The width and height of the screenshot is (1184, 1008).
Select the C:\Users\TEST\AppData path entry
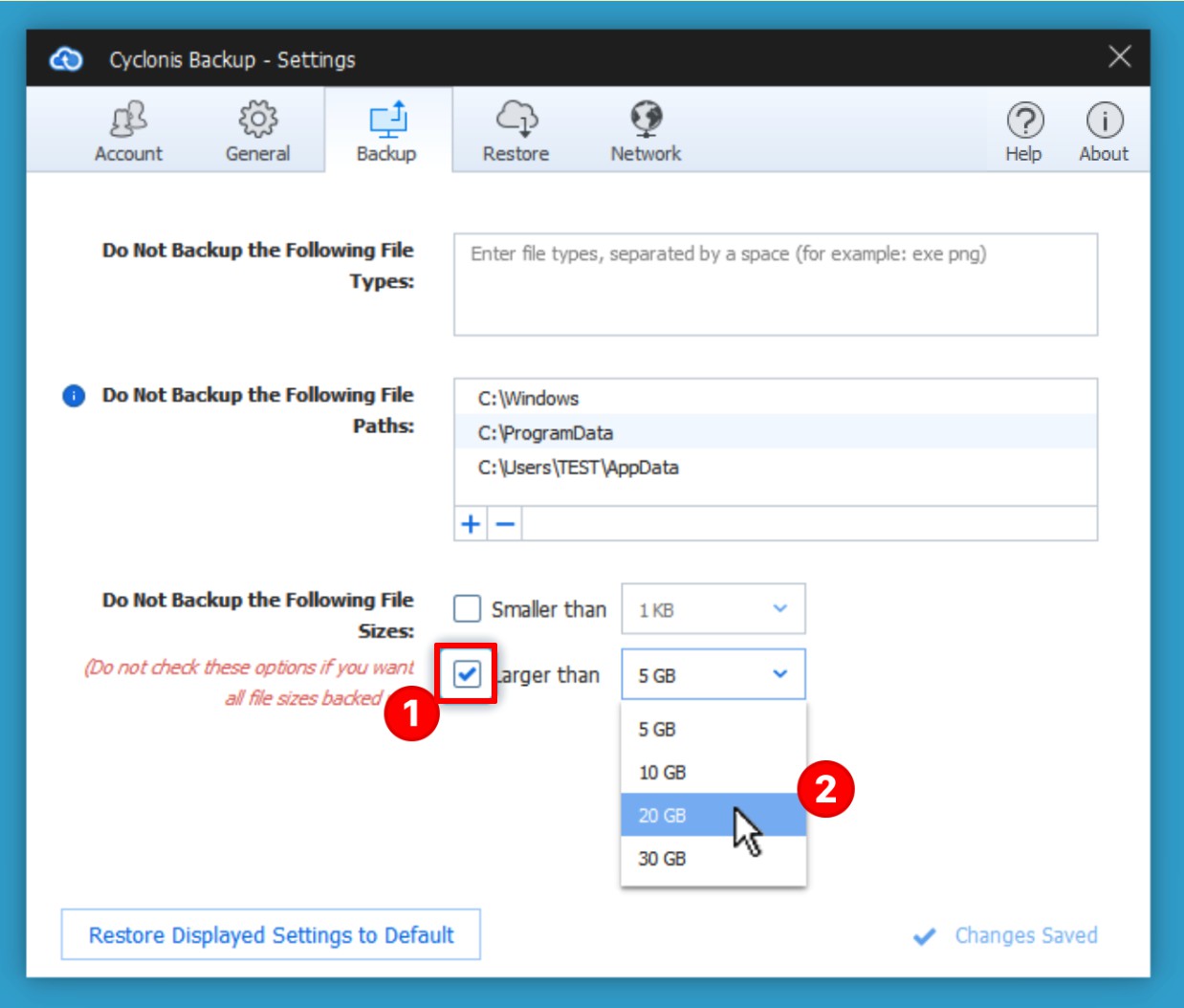(579, 468)
